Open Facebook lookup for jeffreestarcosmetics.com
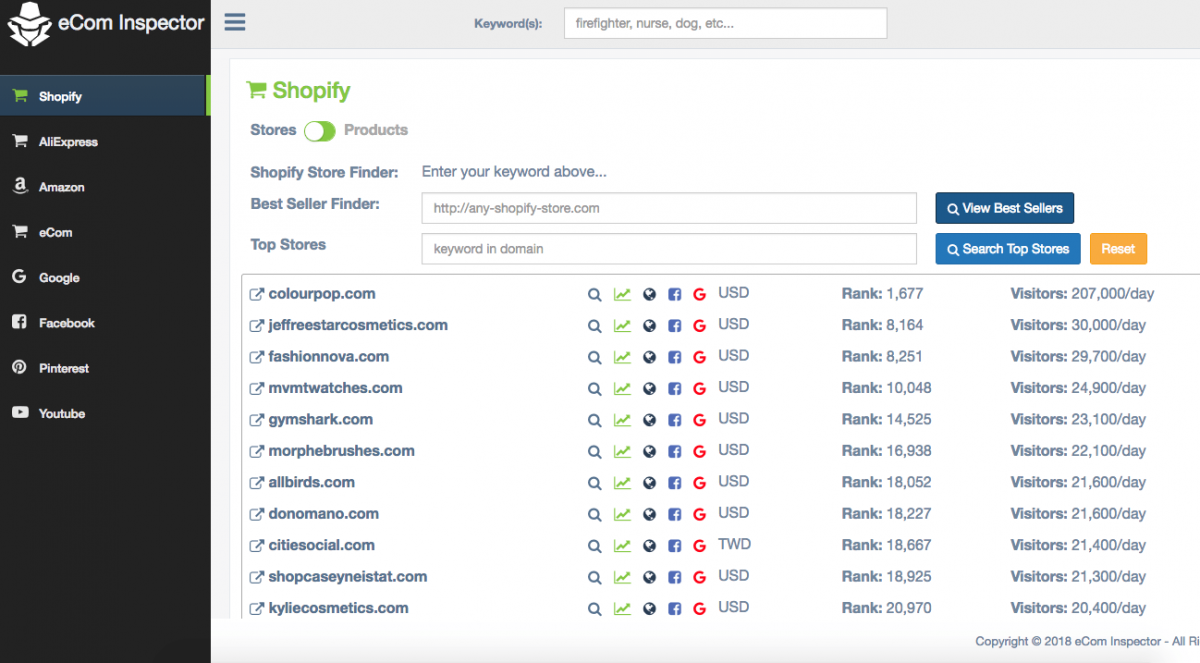Viewport: 1200px width, 663px height. (674, 325)
